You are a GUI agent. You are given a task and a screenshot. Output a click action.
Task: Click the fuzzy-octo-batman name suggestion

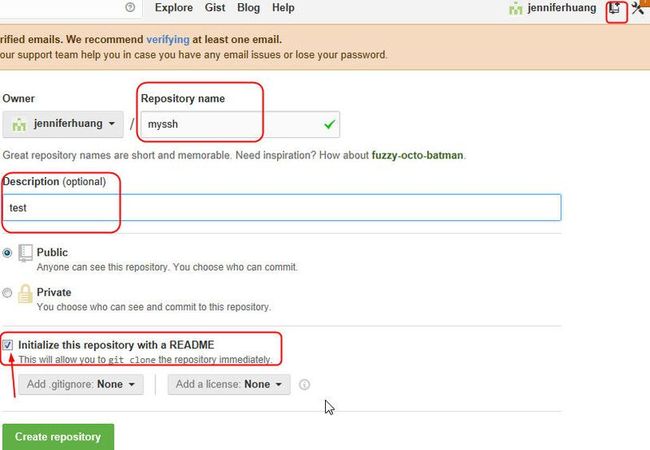pyautogui.click(x=417, y=155)
